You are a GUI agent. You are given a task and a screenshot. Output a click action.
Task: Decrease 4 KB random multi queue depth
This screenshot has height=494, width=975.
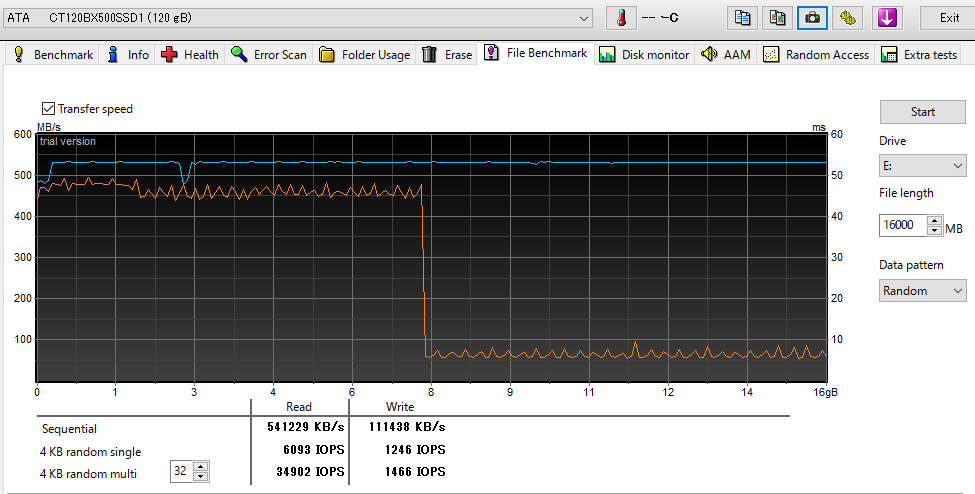[x=200, y=477]
